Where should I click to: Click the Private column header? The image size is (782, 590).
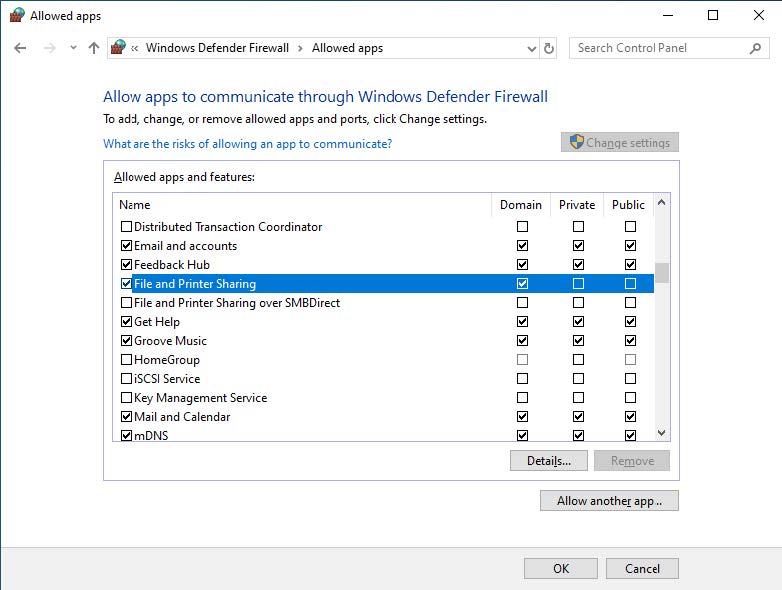(x=577, y=205)
